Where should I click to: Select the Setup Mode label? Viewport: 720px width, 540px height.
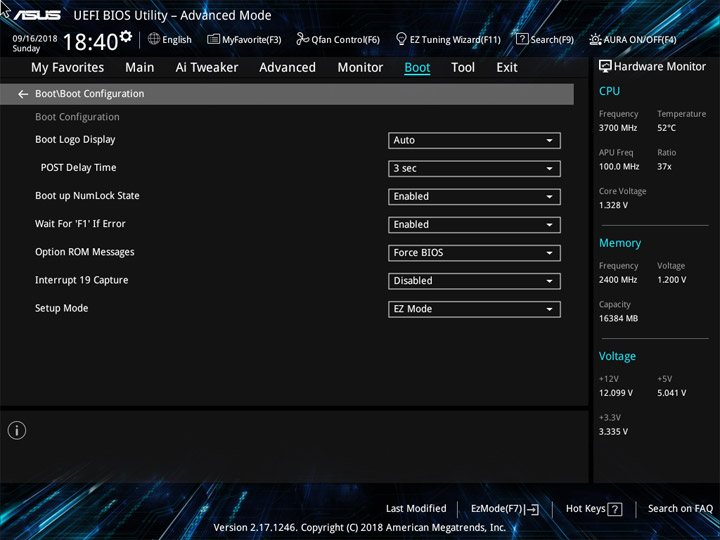click(x=62, y=308)
